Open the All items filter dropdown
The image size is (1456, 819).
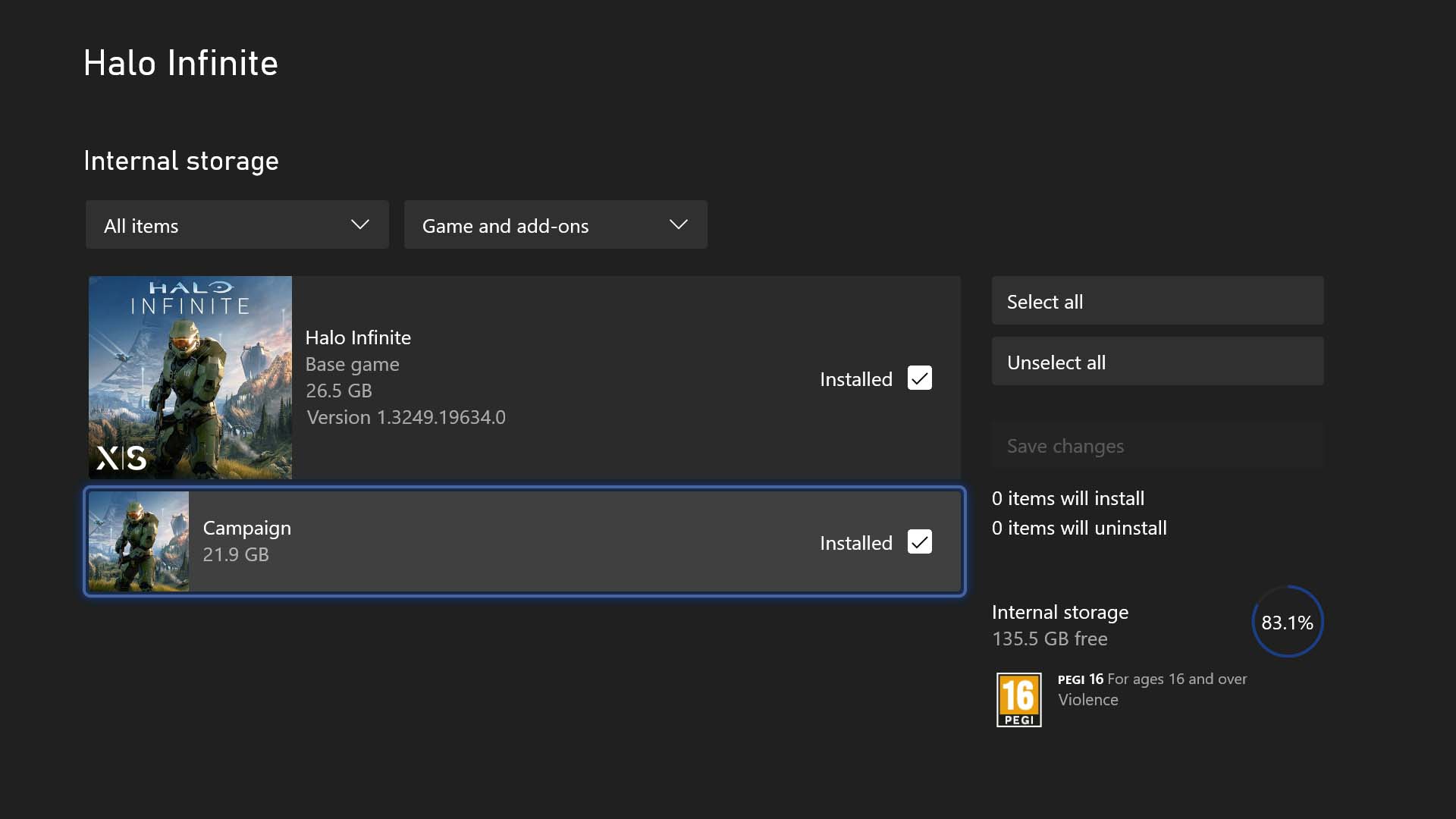pos(237,225)
